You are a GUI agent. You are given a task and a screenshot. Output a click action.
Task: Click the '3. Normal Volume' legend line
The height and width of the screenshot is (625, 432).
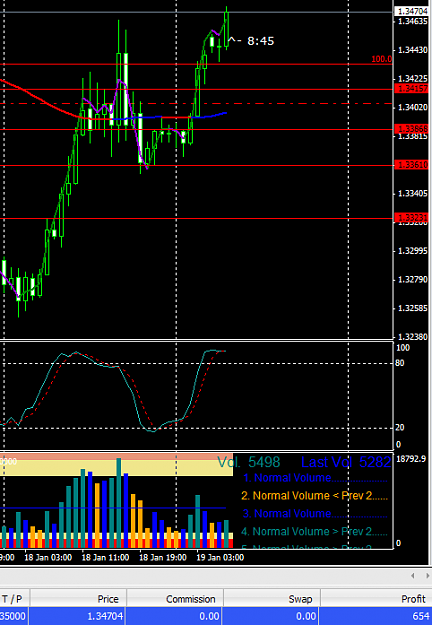[x=315, y=513]
